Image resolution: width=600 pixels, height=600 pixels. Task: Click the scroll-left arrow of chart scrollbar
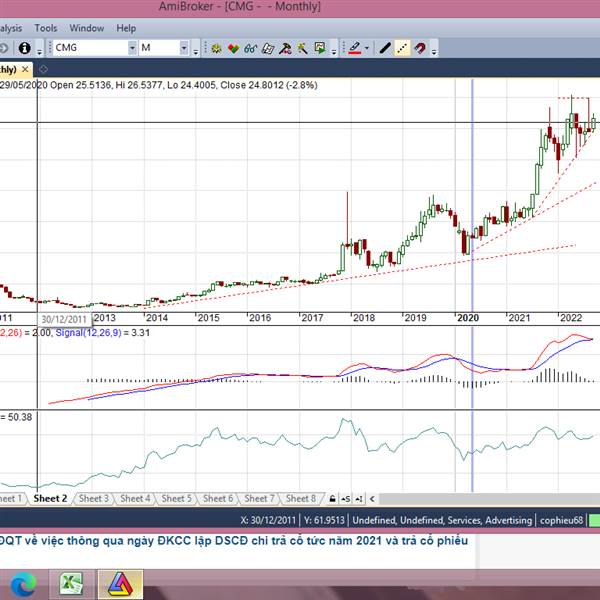pos(372,499)
